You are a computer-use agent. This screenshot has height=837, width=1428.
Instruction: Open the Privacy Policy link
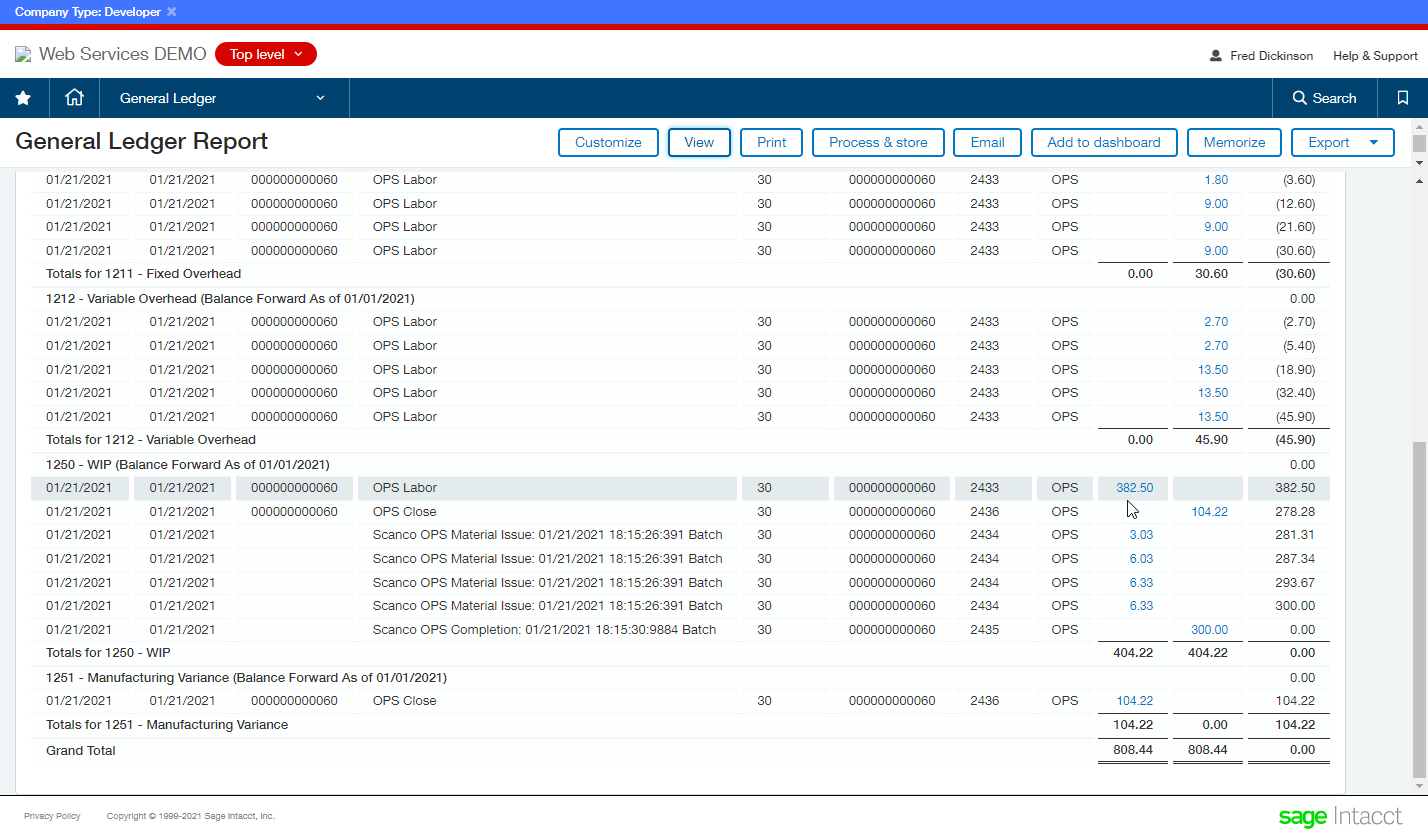pos(52,816)
